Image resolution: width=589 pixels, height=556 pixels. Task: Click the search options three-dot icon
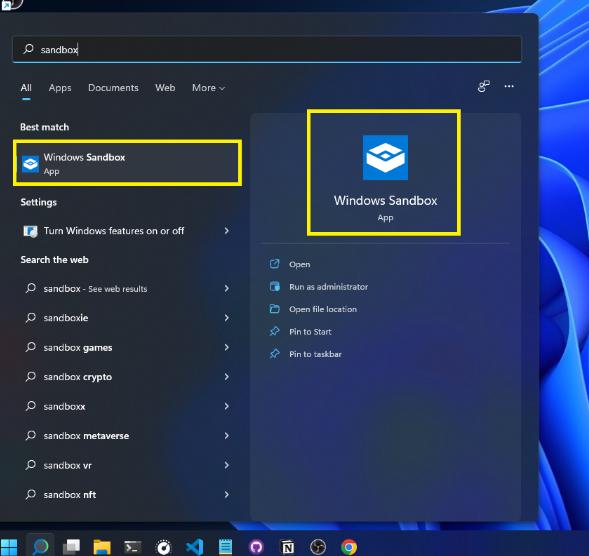pyautogui.click(x=509, y=86)
